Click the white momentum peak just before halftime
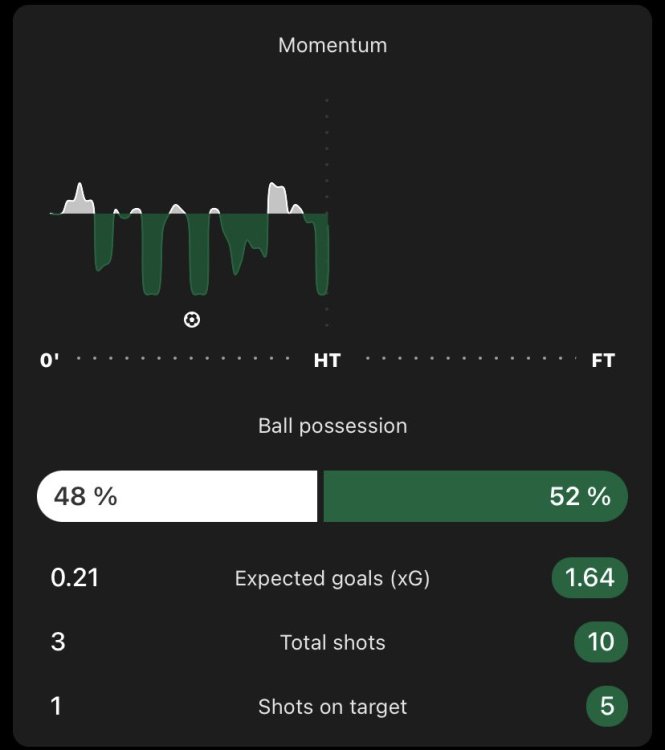Viewport: 665px width, 750px height. point(278,198)
